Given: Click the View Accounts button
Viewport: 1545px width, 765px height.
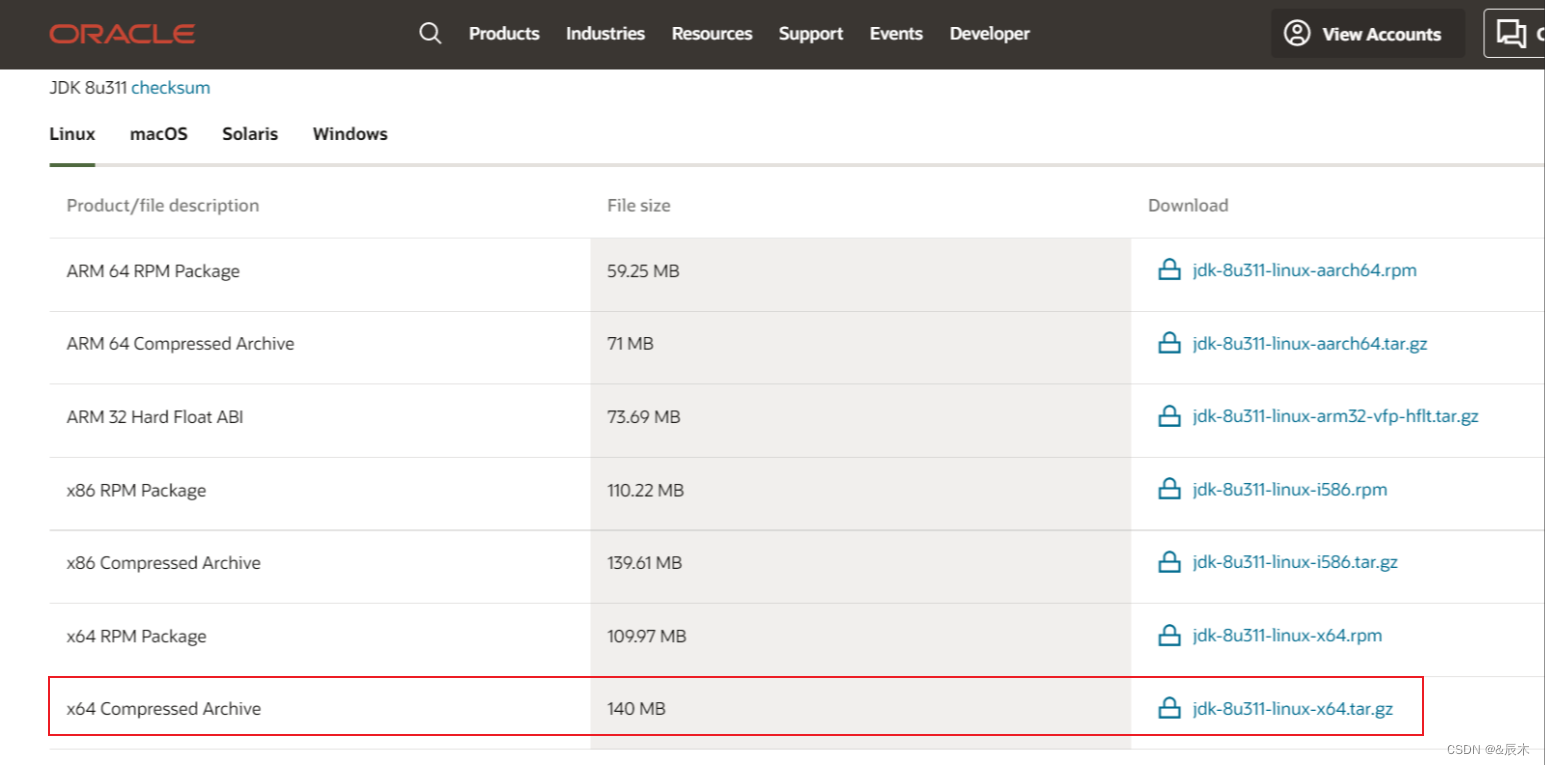Looking at the screenshot, I should (x=1368, y=33).
